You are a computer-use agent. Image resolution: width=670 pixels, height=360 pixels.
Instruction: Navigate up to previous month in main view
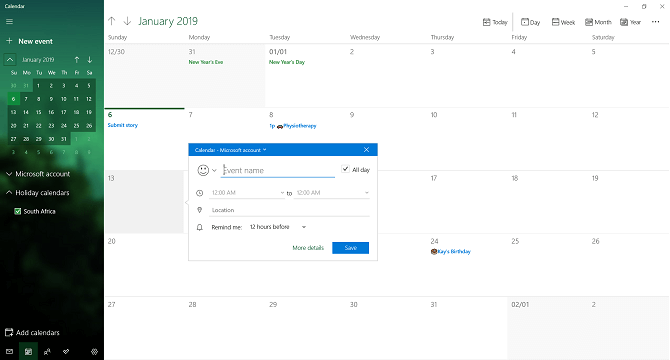click(x=112, y=21)
